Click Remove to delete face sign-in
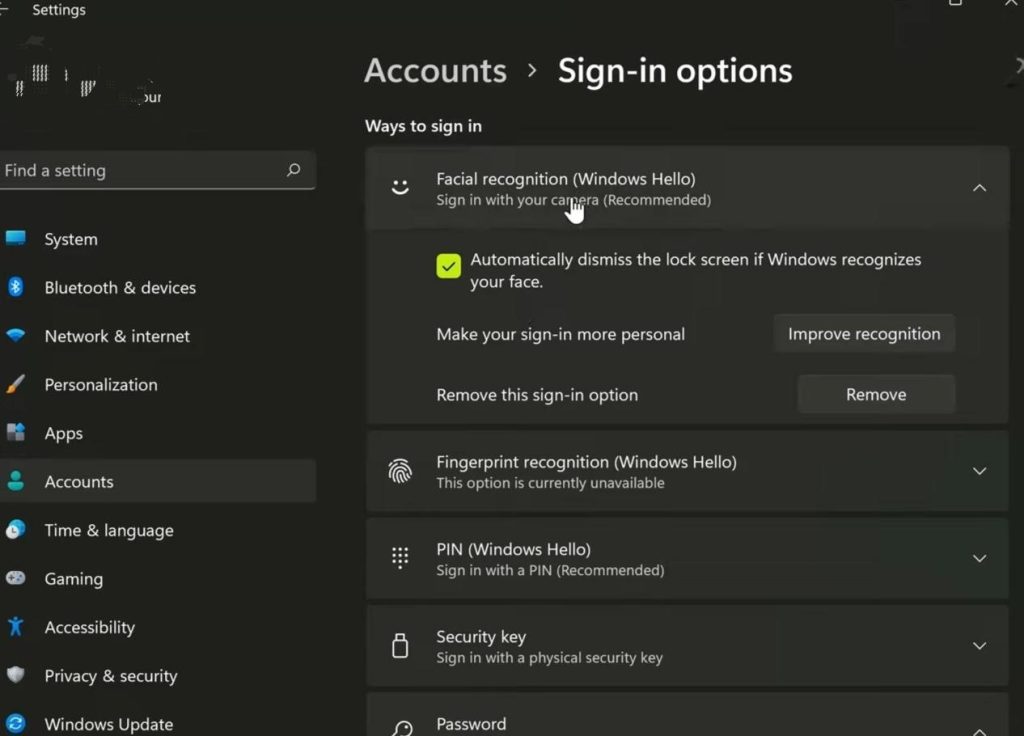Screen dimensions: 1024x736 point(876,394)
